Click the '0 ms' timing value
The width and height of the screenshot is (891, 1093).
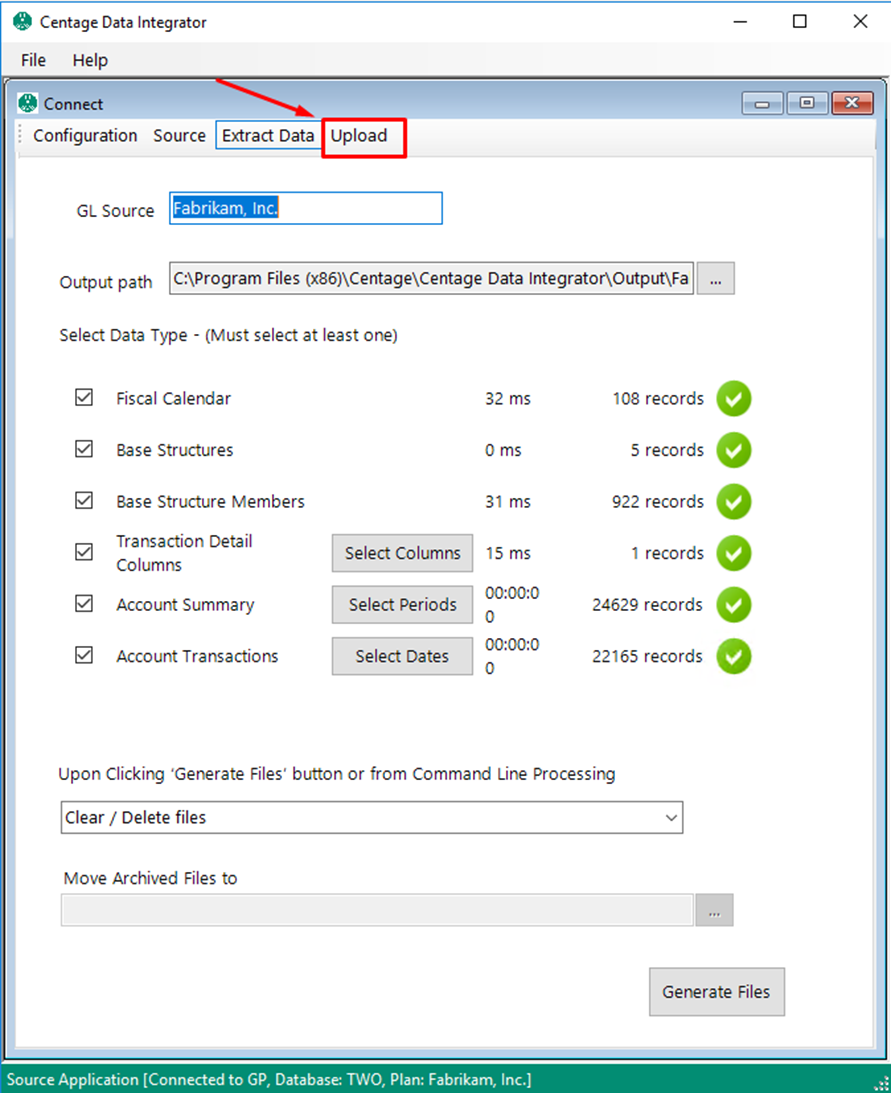[x=503, y=450]
